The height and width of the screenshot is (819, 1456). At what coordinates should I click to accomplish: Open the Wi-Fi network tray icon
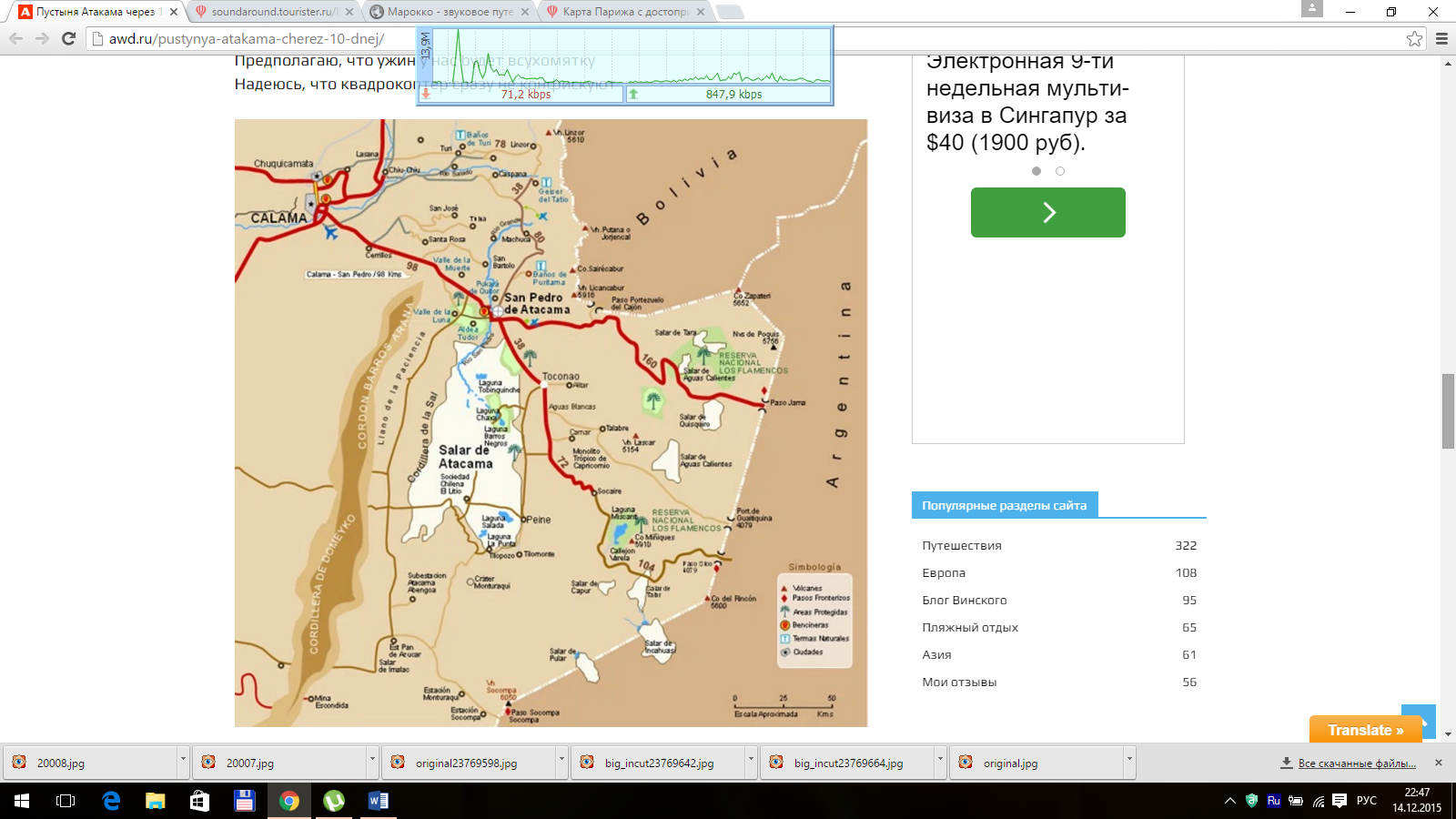(x=1318, y=801)
